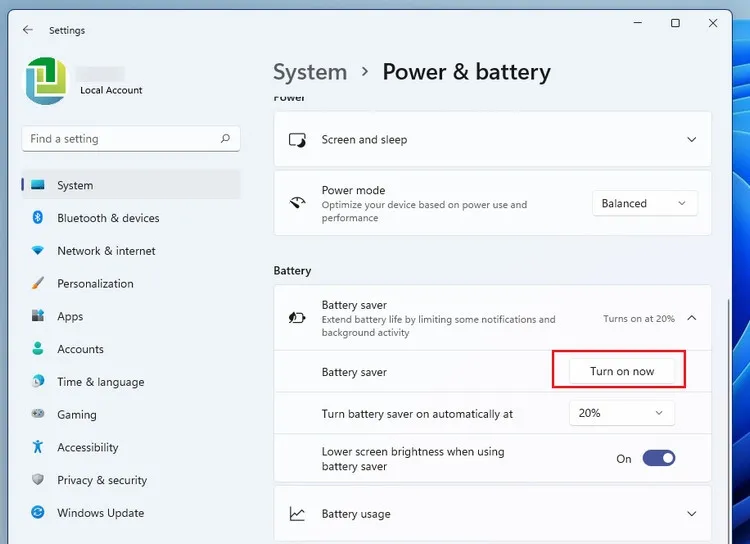Click the Find a setting search box
Image resolution: width=750 pixels, height=544 pixels.
(x=120, y=139)
